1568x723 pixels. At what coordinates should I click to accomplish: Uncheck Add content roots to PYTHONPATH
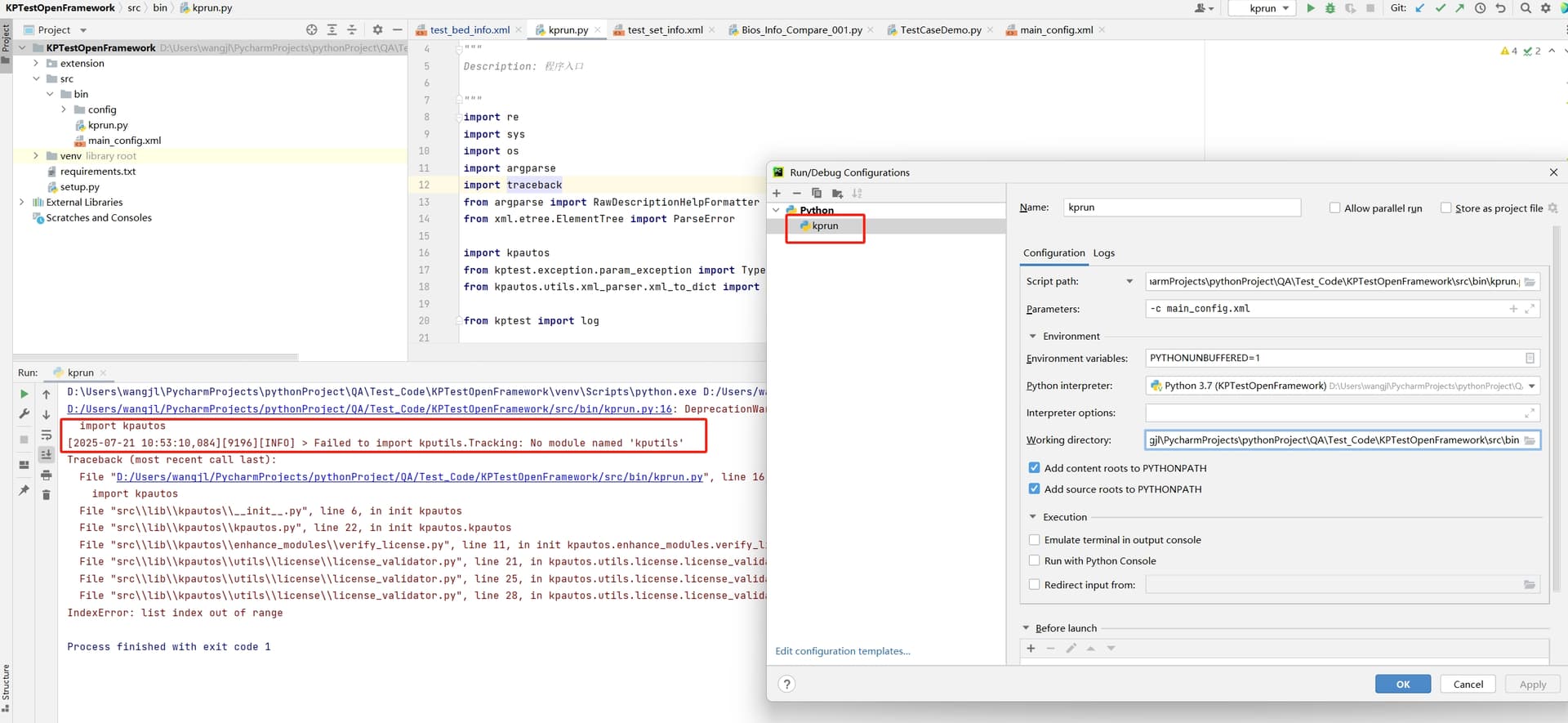[1034, 468]
